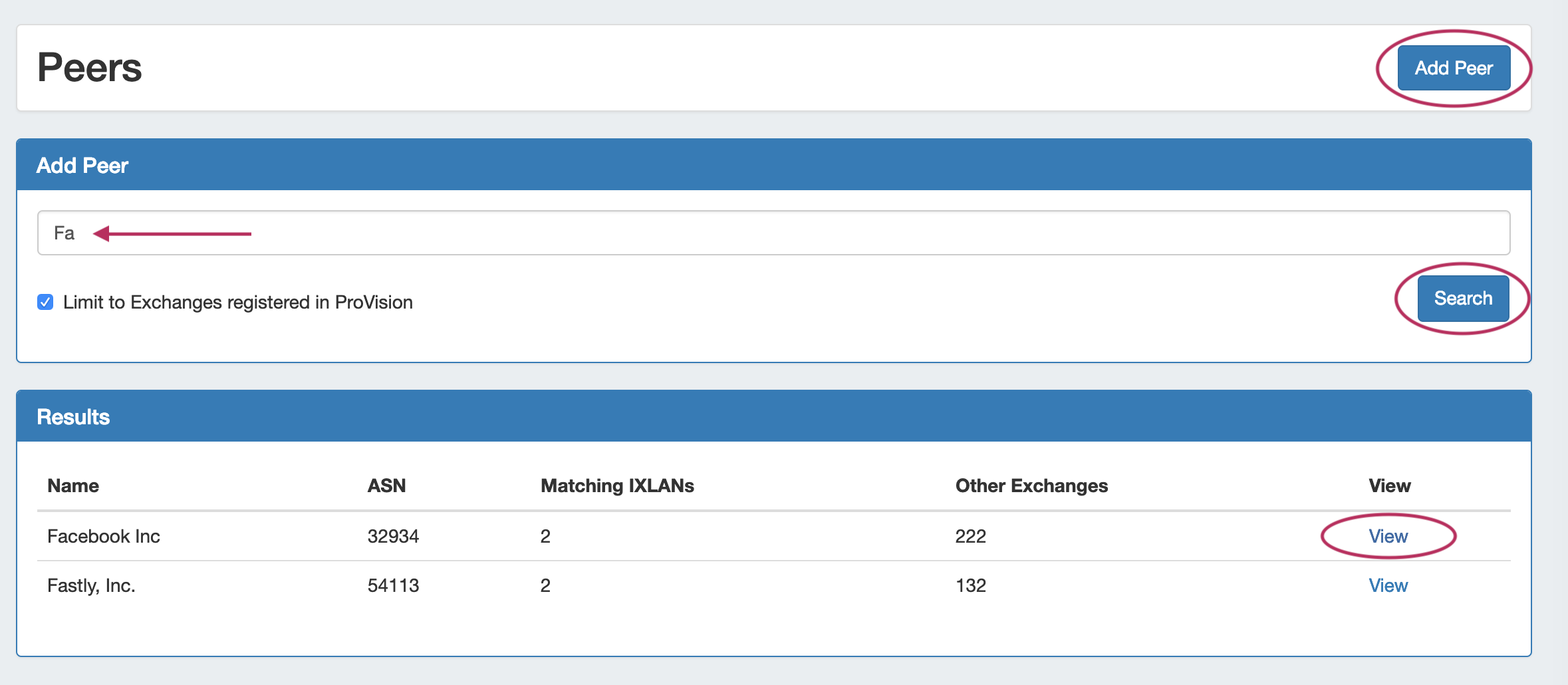This screenshot has height=685, width=1568.
Task: Click ASN value 32934
Action: pyautogui.click(x=393, y=536)
